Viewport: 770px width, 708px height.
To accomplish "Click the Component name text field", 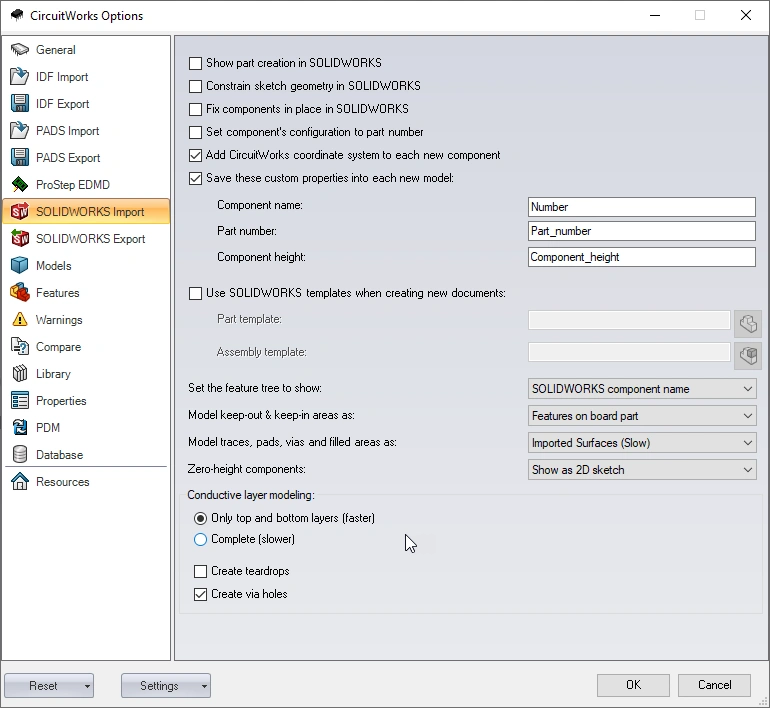I will tap(641, 207).
